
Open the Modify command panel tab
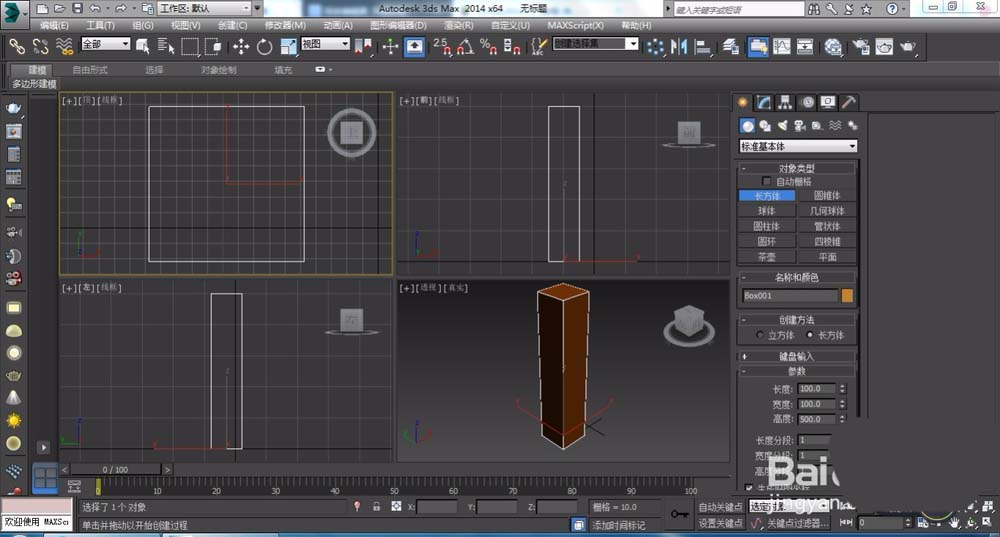(764, 102)
